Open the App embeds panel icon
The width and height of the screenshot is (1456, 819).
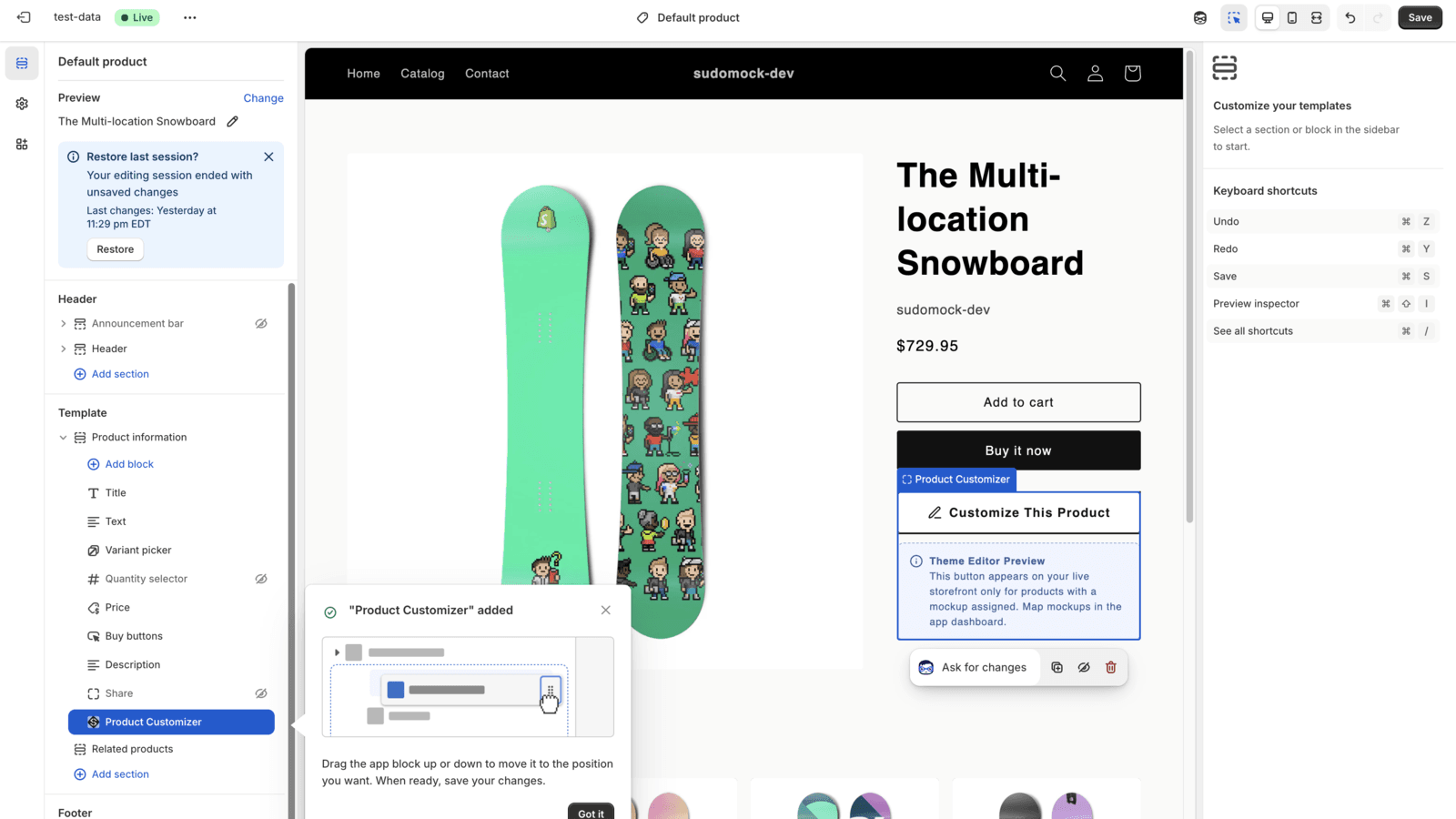coord(21,144)
